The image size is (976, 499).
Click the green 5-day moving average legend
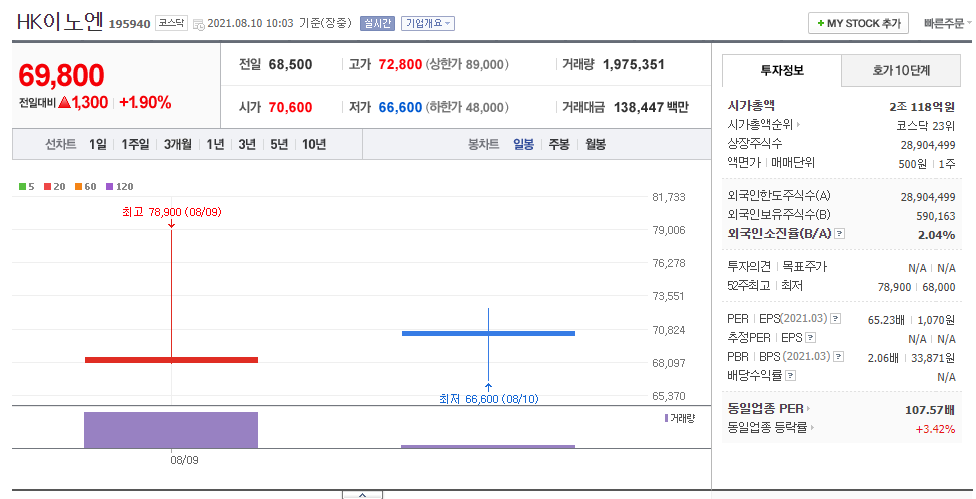pyautogui.click(x=27, y=187)
